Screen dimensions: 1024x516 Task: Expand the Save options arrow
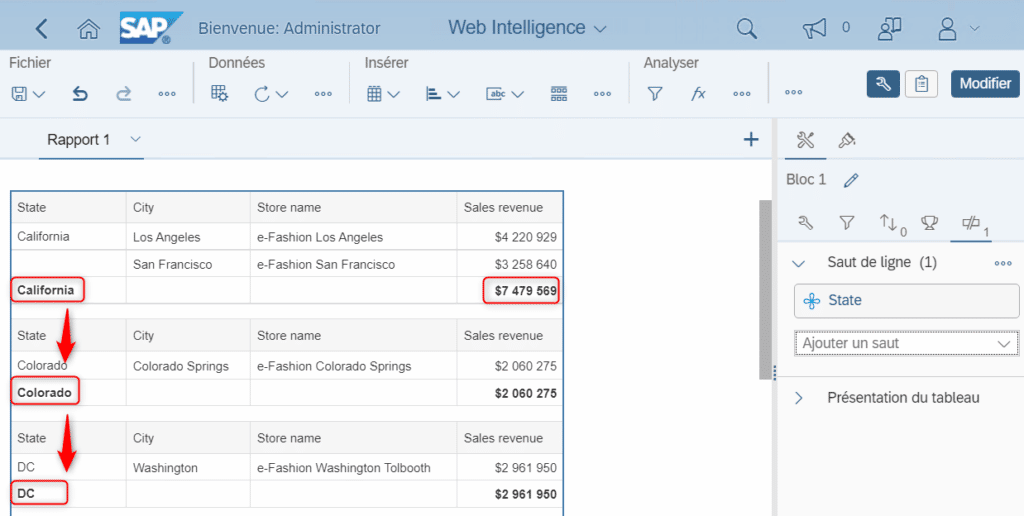(x=39, y=95)
